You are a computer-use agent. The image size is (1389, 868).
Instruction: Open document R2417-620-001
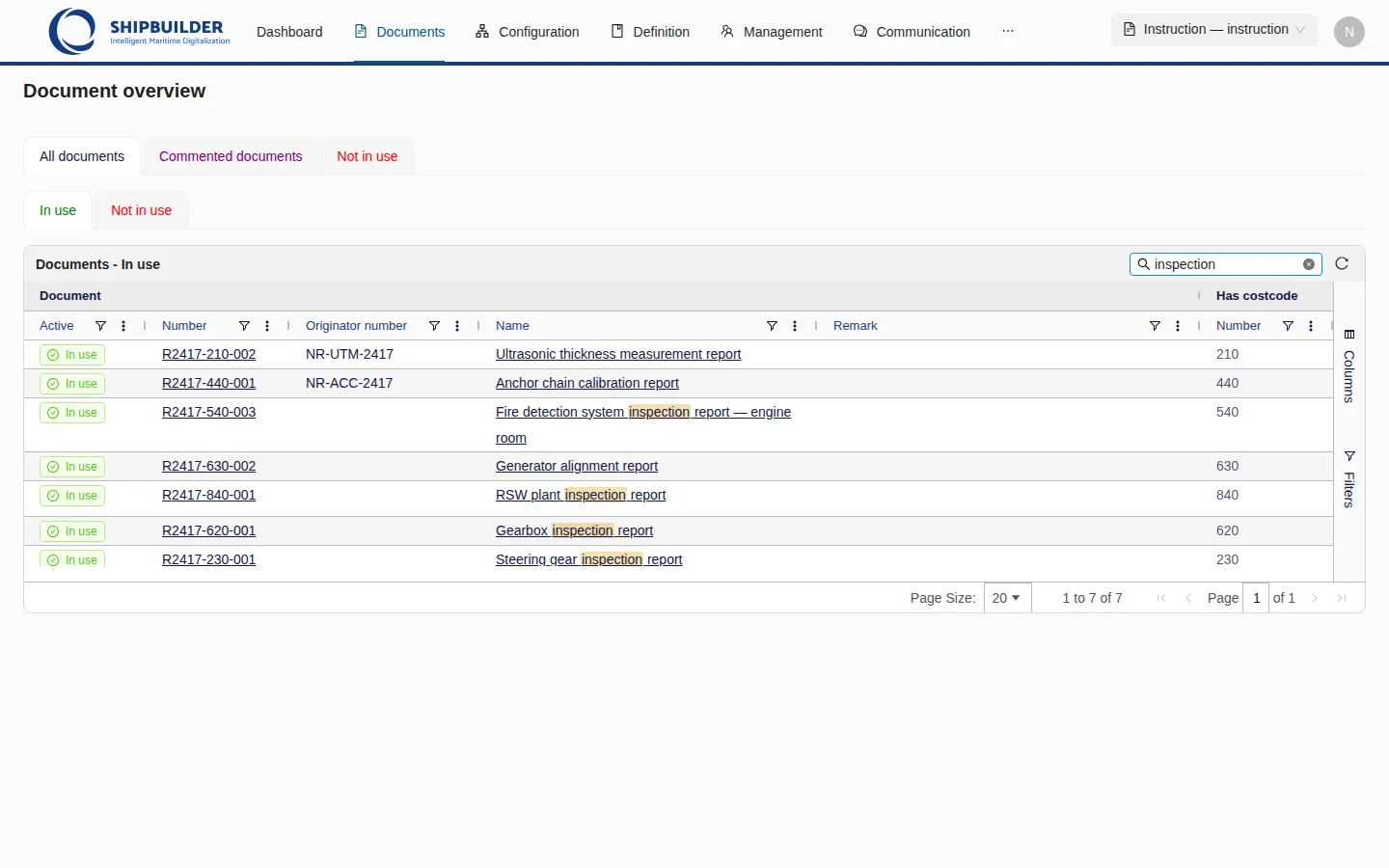209,530
